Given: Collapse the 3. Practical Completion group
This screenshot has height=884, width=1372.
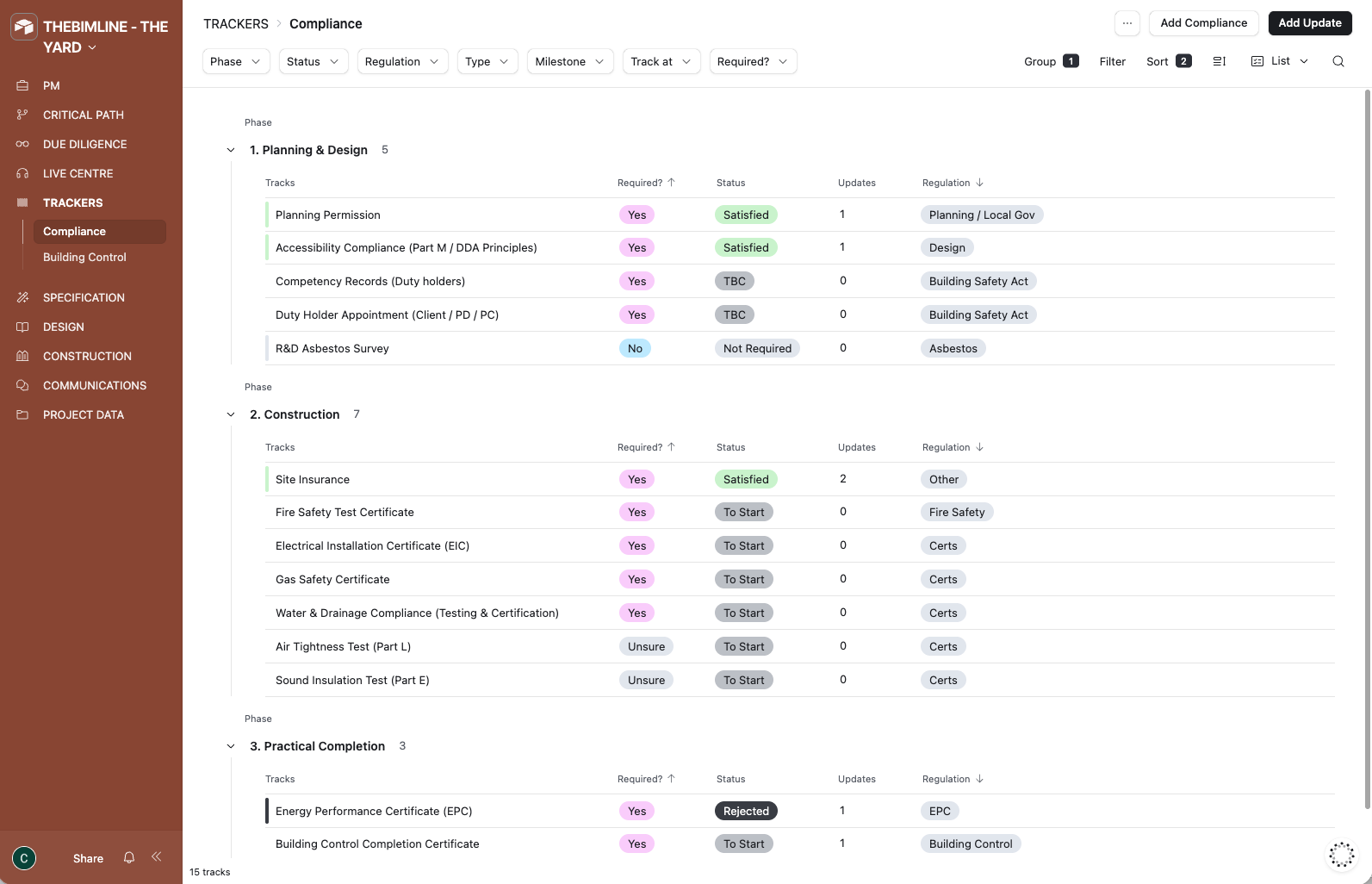Looking at the screenshot, I should (x=231, y=746).
